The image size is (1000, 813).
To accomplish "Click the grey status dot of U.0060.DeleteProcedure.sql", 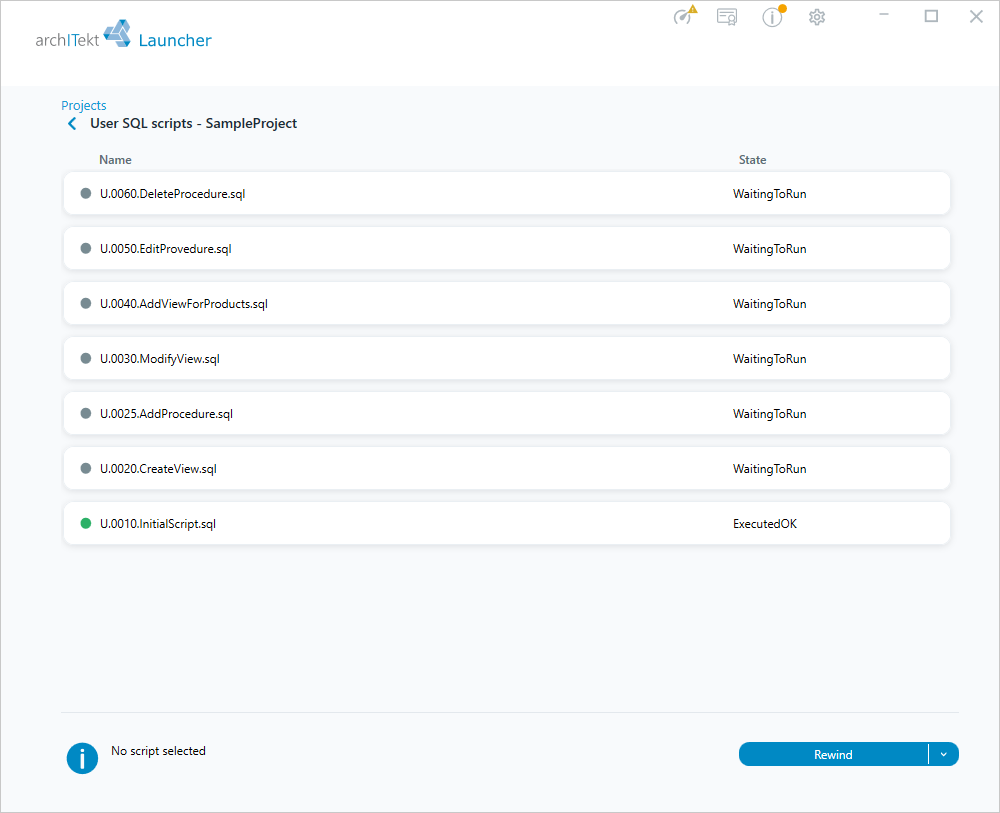I will pos(85,193).
